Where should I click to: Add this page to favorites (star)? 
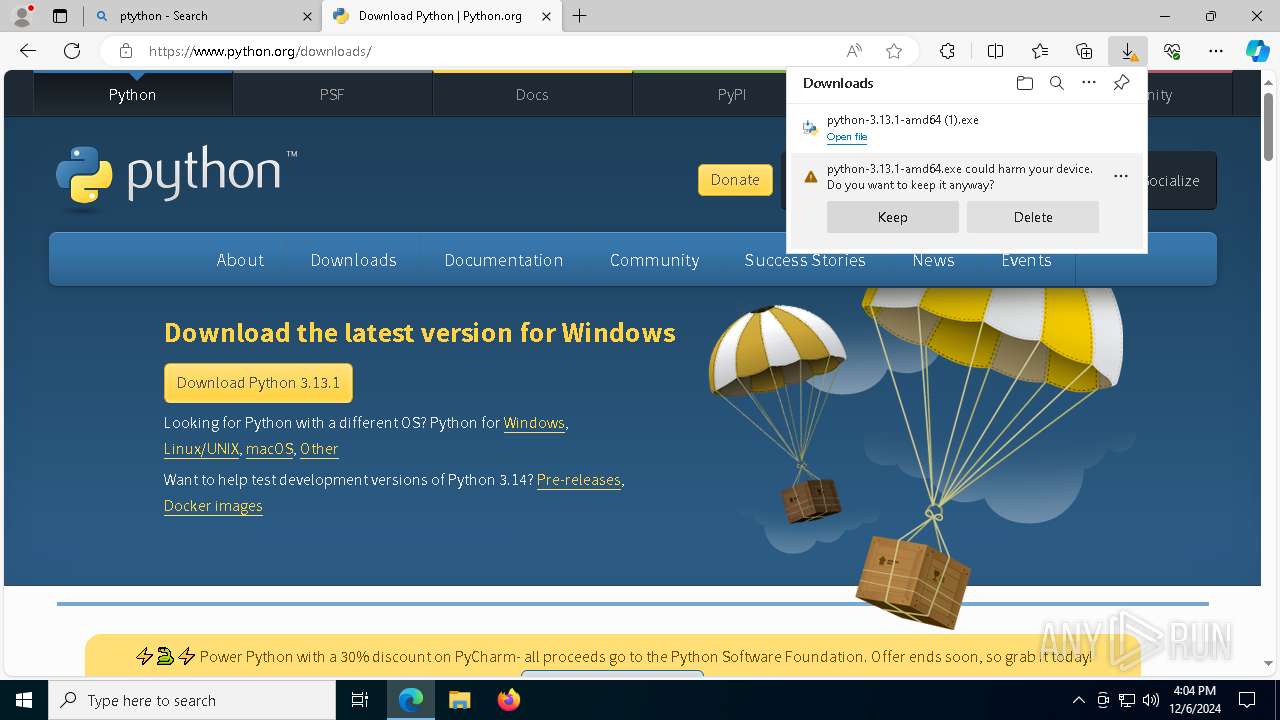[x=894, y=51]
